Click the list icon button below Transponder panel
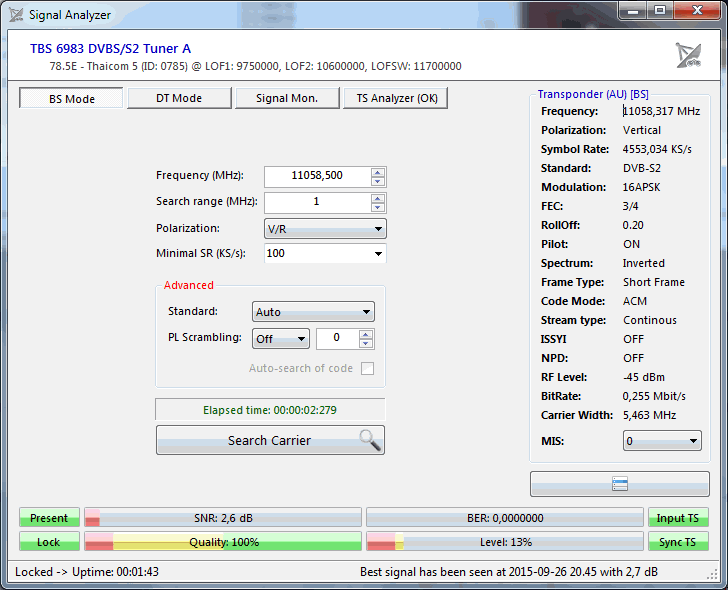This screenshot has width=728, height=590. click(x=620, y=484)
